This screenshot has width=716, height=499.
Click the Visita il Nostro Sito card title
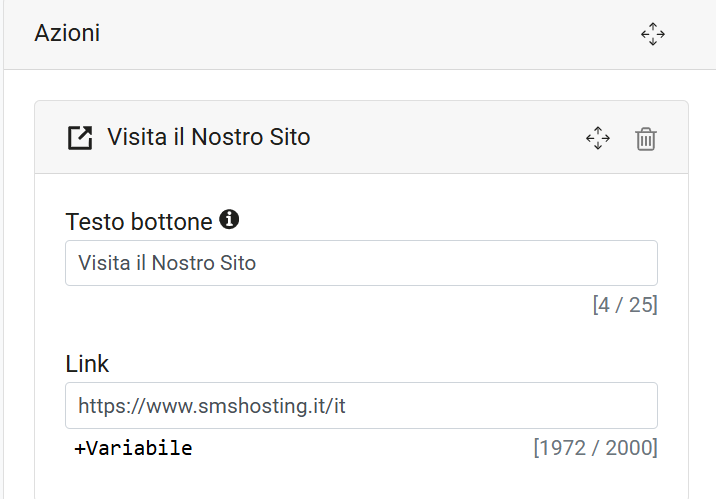point(209,137)
